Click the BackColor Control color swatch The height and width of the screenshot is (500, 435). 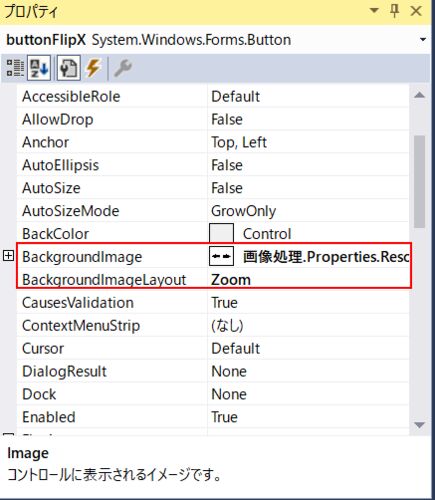pos(221,233)
